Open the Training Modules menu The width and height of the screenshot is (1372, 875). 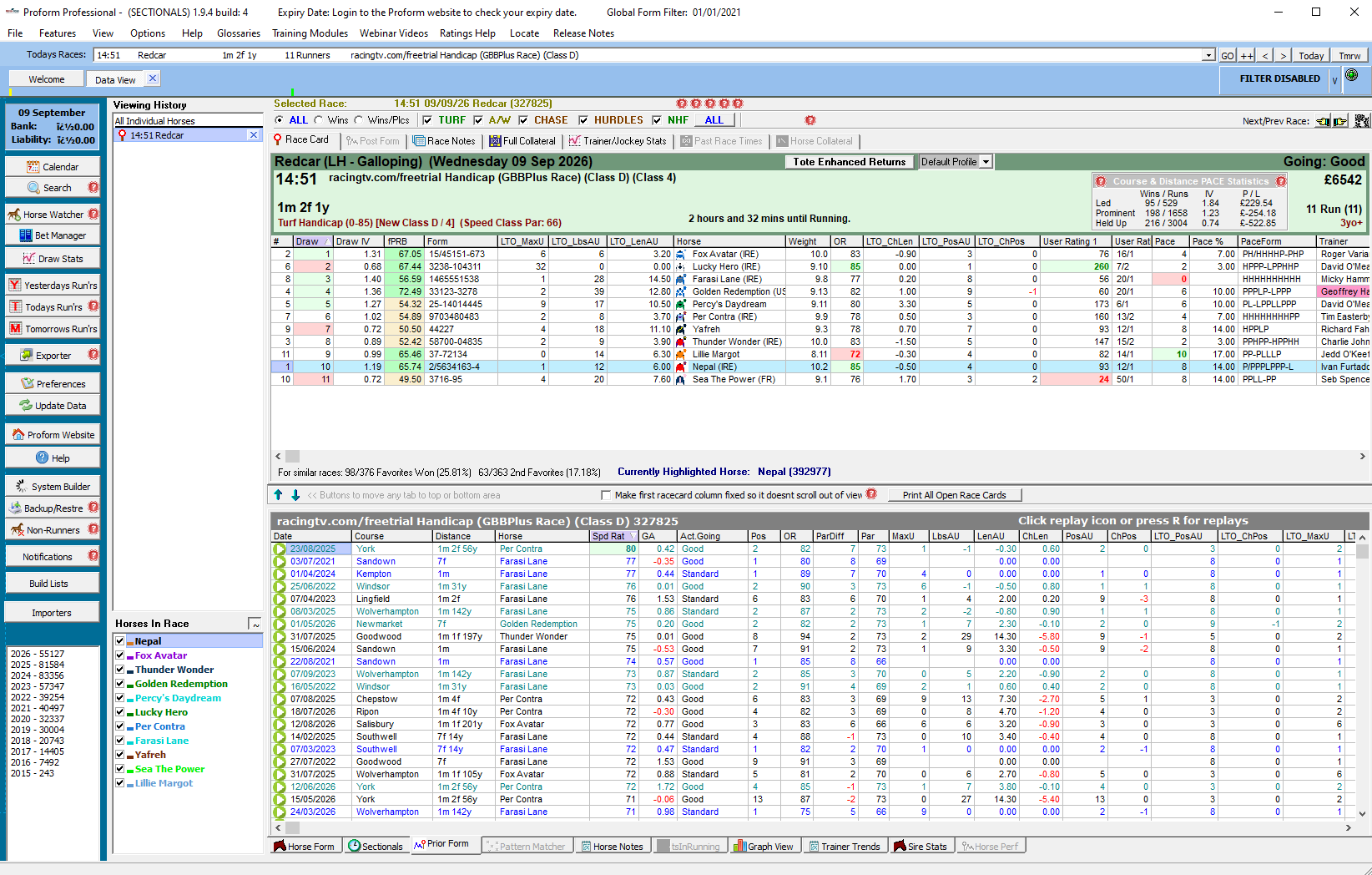tap(310, 33)
